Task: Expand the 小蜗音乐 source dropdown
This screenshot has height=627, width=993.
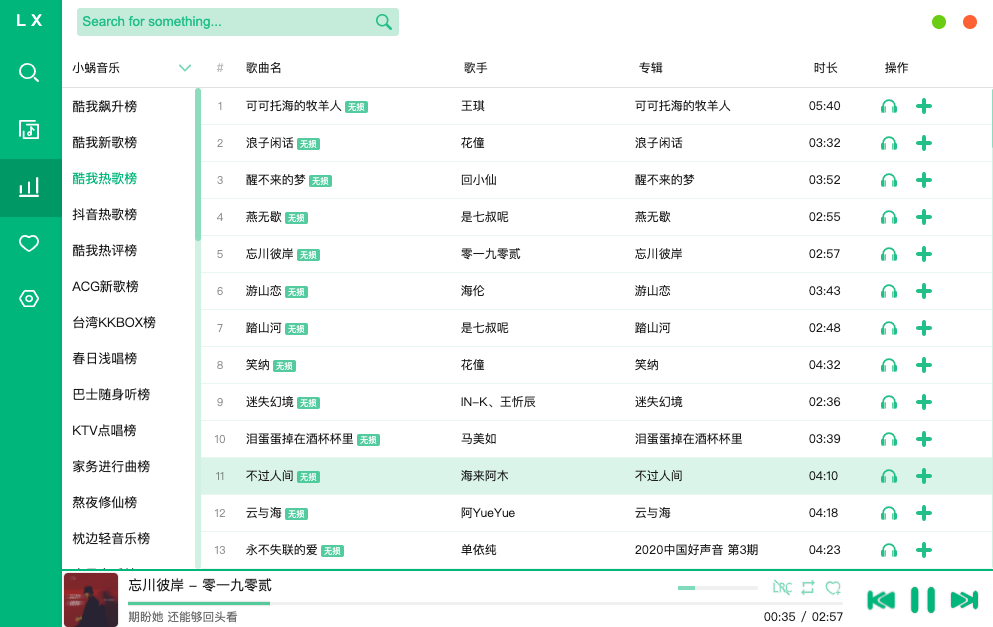Action: tap(132, 68)
